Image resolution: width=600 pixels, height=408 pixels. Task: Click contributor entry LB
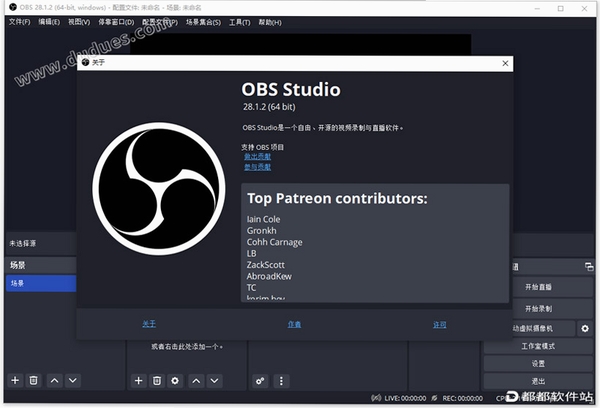(251, 253)
